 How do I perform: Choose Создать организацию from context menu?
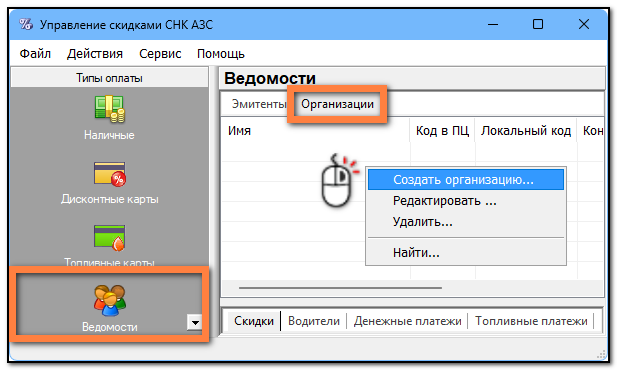(x=466, y=179)
